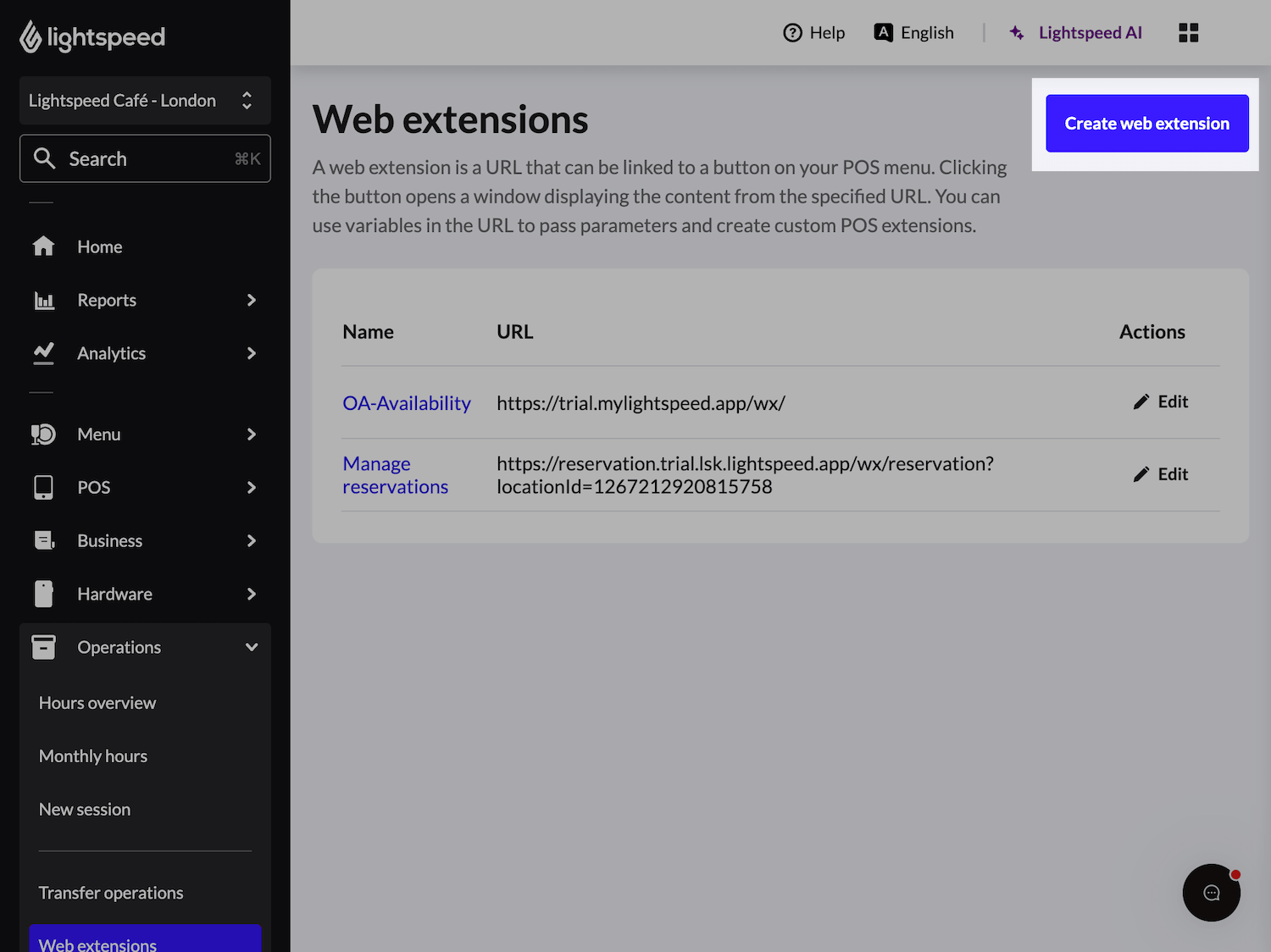Image resolution: width=1271 pixels, height=952 pixels.
Task: Click the Name column header
Action: 368,332
